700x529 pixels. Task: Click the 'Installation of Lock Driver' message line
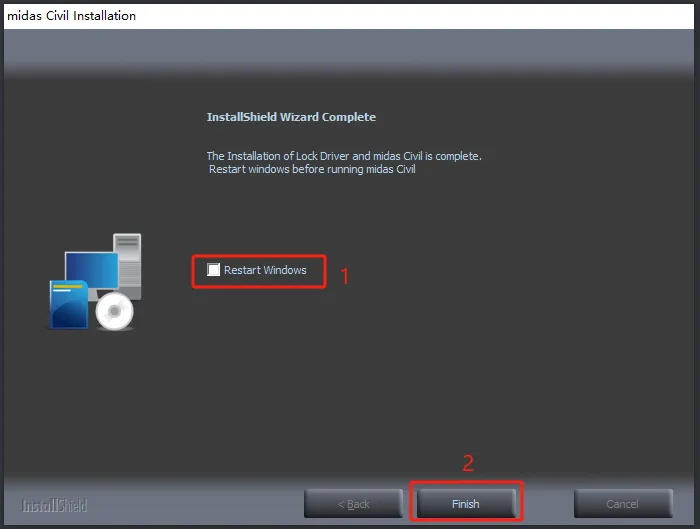[x=344, y=156]
